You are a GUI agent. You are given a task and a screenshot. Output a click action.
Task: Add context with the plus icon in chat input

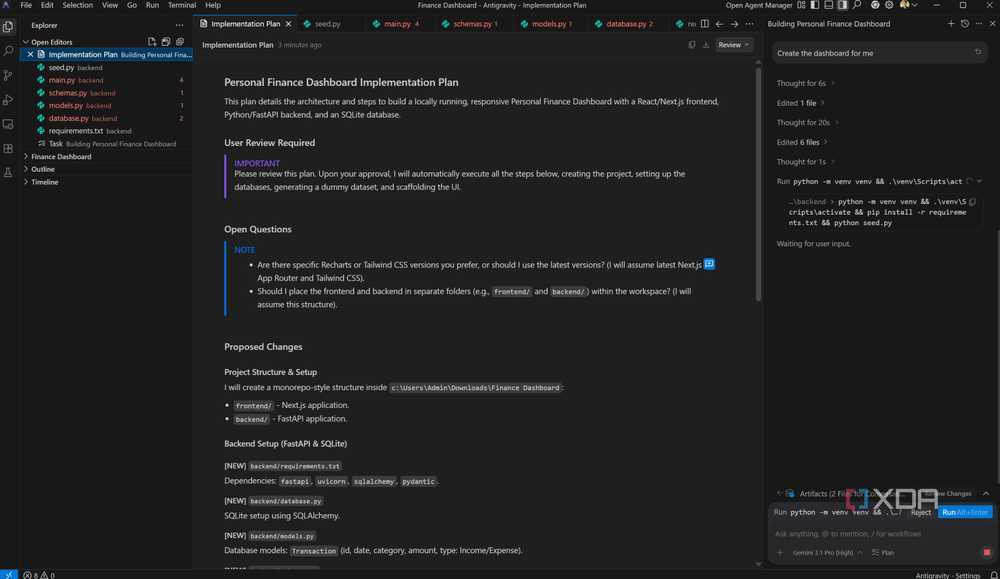[x=779, y=552]
